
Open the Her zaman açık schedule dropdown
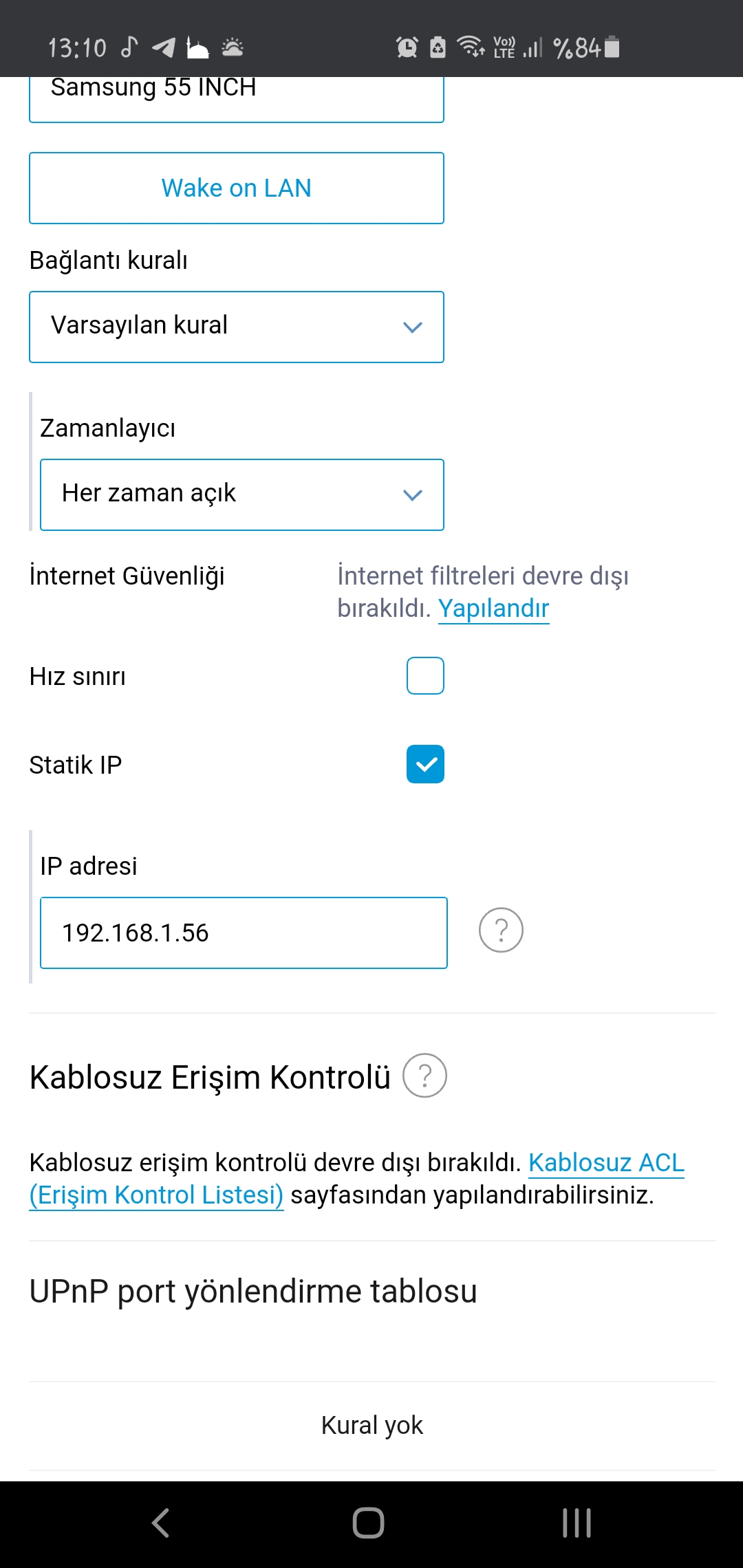pos(242,494)
